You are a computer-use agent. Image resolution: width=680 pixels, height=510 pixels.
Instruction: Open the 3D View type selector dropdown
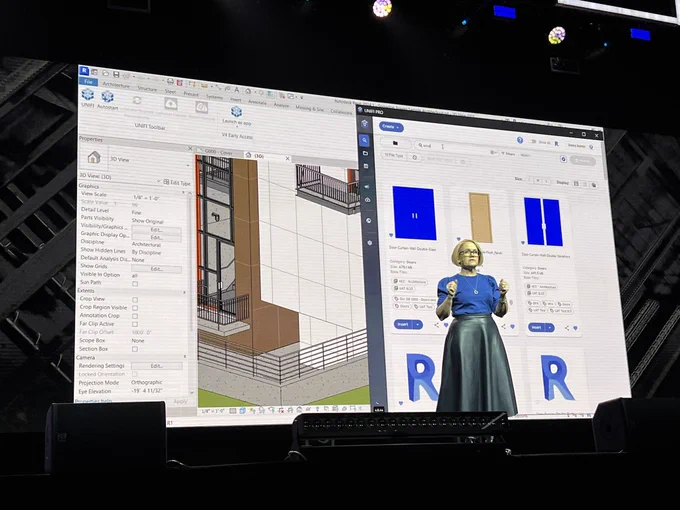[x=188, y=165]
